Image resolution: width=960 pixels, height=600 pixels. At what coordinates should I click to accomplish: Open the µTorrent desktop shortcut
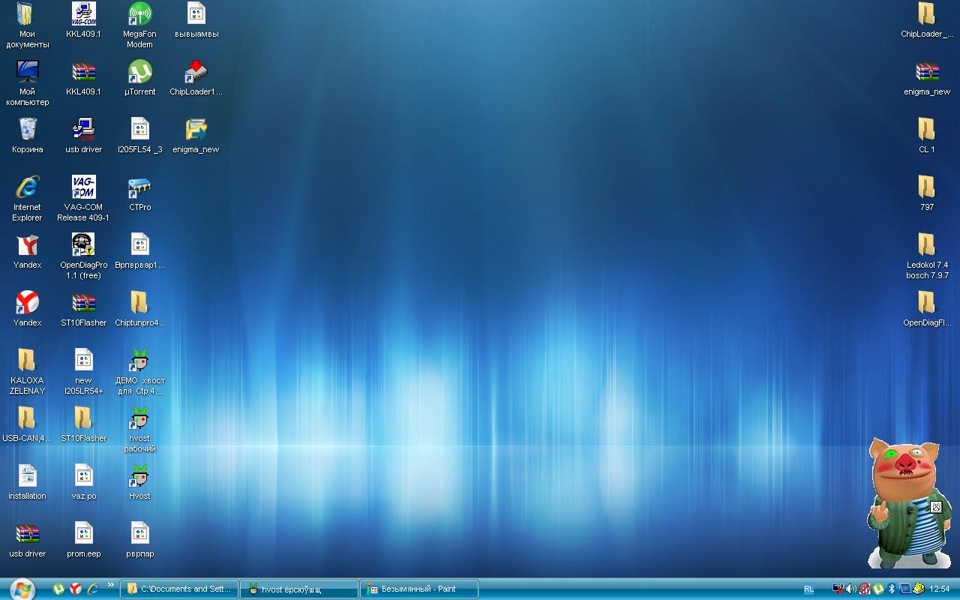coord(140,73)
